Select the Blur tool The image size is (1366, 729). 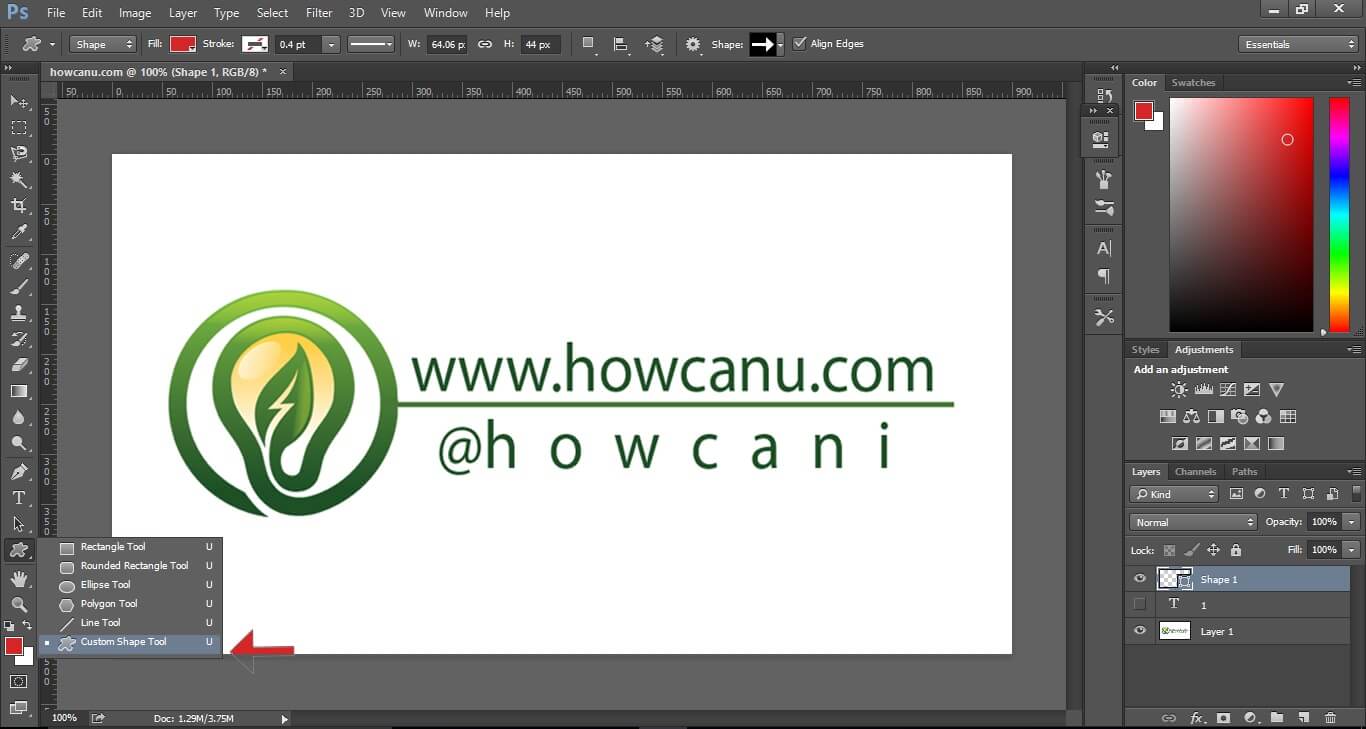[x=19, y=417]
